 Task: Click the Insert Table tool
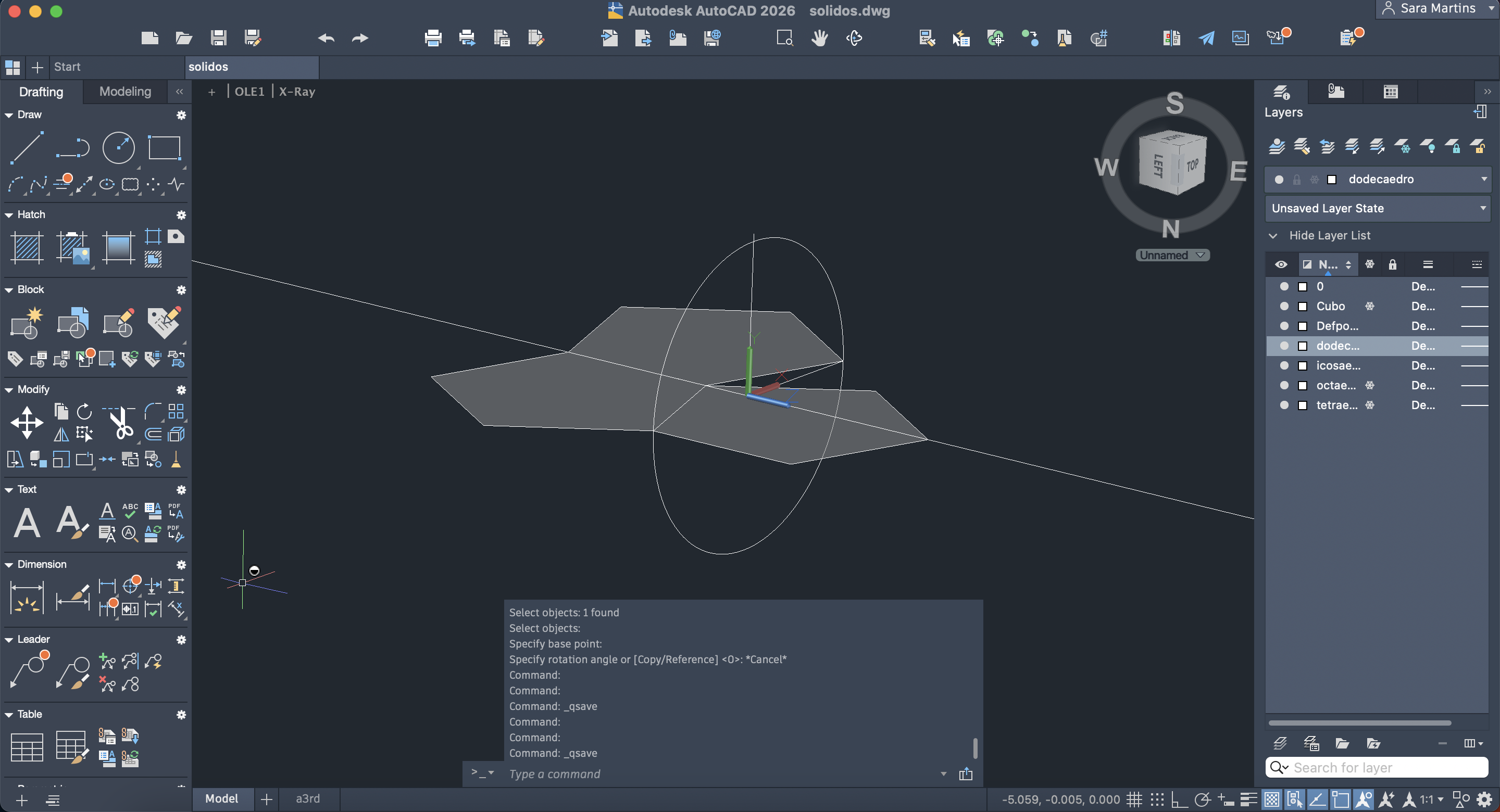click(x=27, y=746)
